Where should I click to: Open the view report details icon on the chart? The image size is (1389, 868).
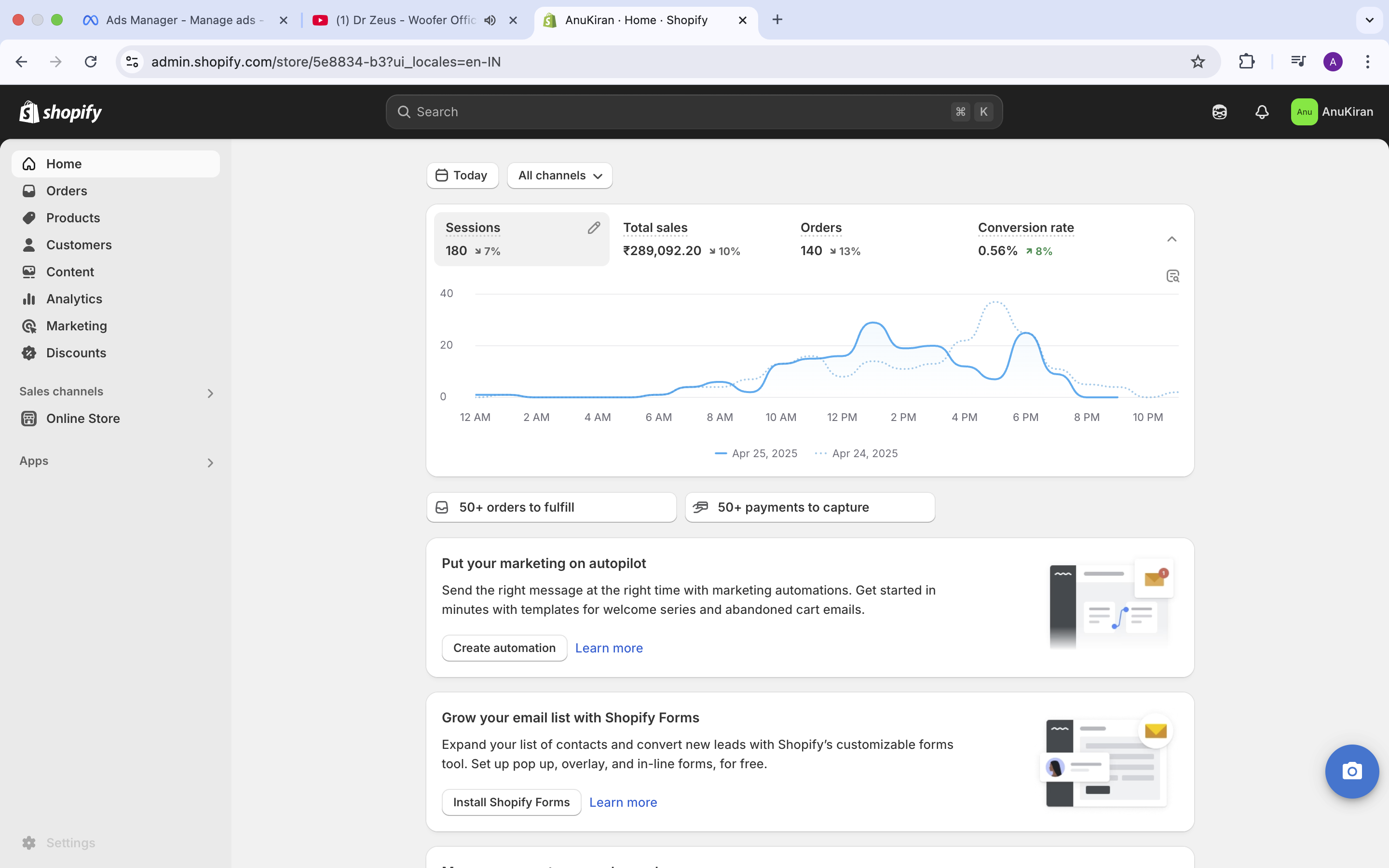pos(1172,276)
